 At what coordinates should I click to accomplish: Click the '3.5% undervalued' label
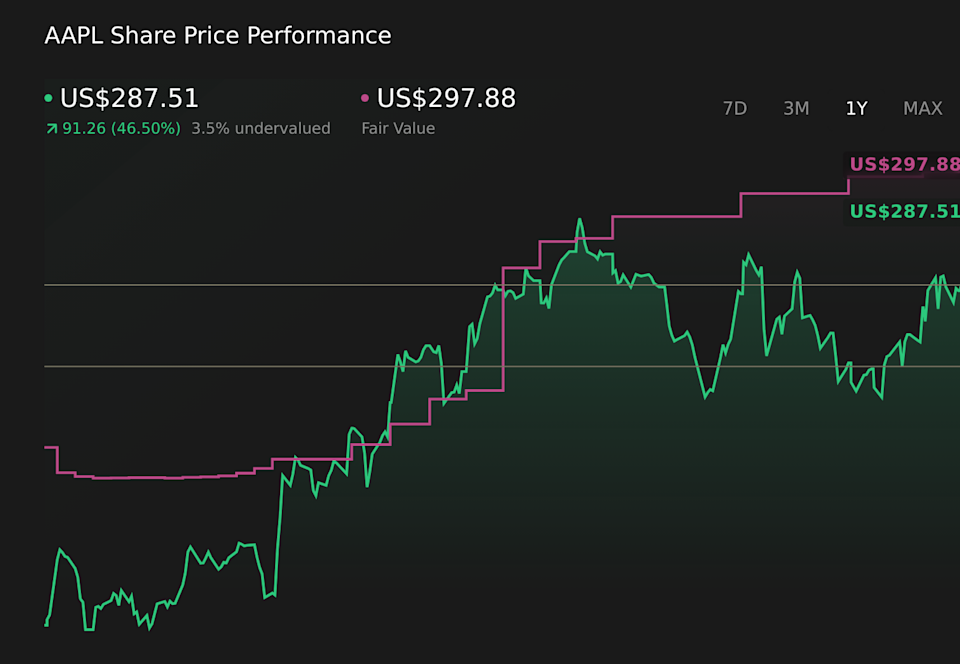click(261, 129)
